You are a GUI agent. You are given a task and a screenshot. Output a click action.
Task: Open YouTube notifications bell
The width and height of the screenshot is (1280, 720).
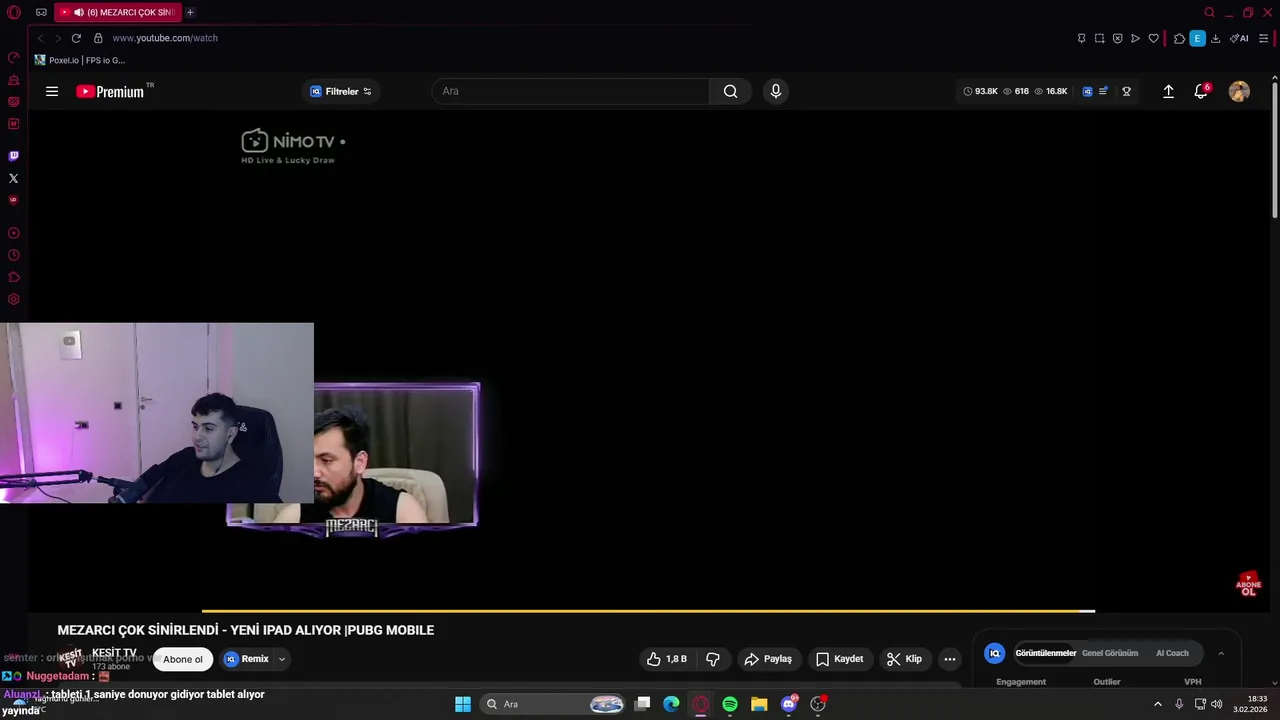pyautogui.click(x=1201, y=91)
